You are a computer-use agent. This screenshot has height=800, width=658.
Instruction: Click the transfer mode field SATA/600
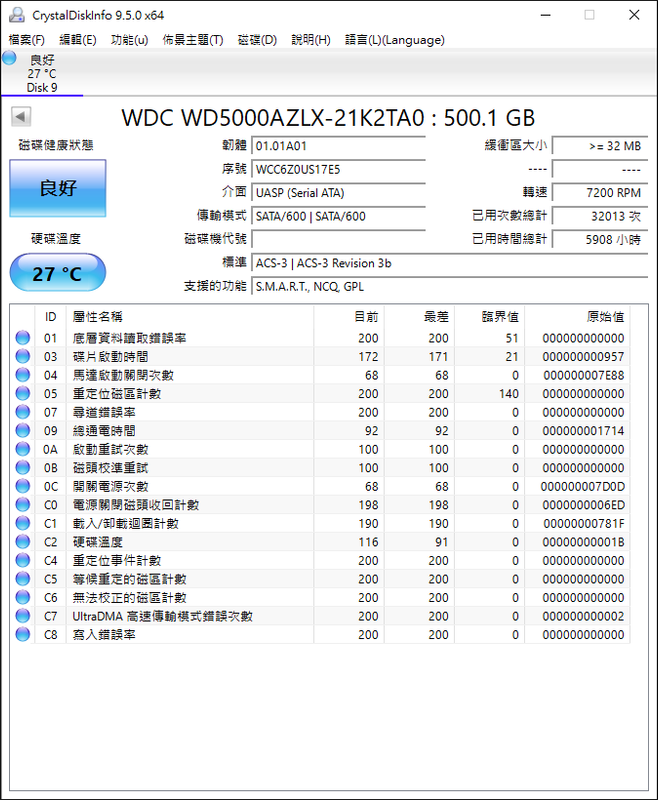(338, 216)
